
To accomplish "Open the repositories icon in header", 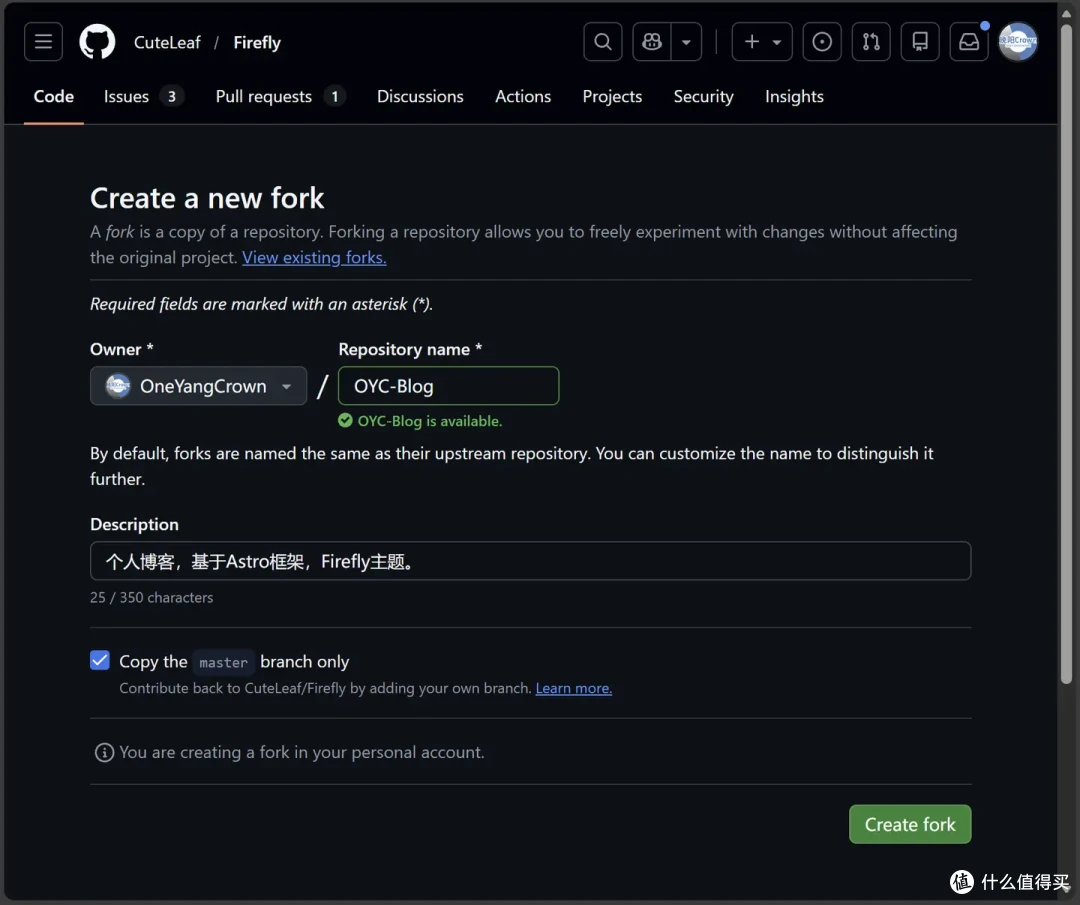I will (920, 42).
